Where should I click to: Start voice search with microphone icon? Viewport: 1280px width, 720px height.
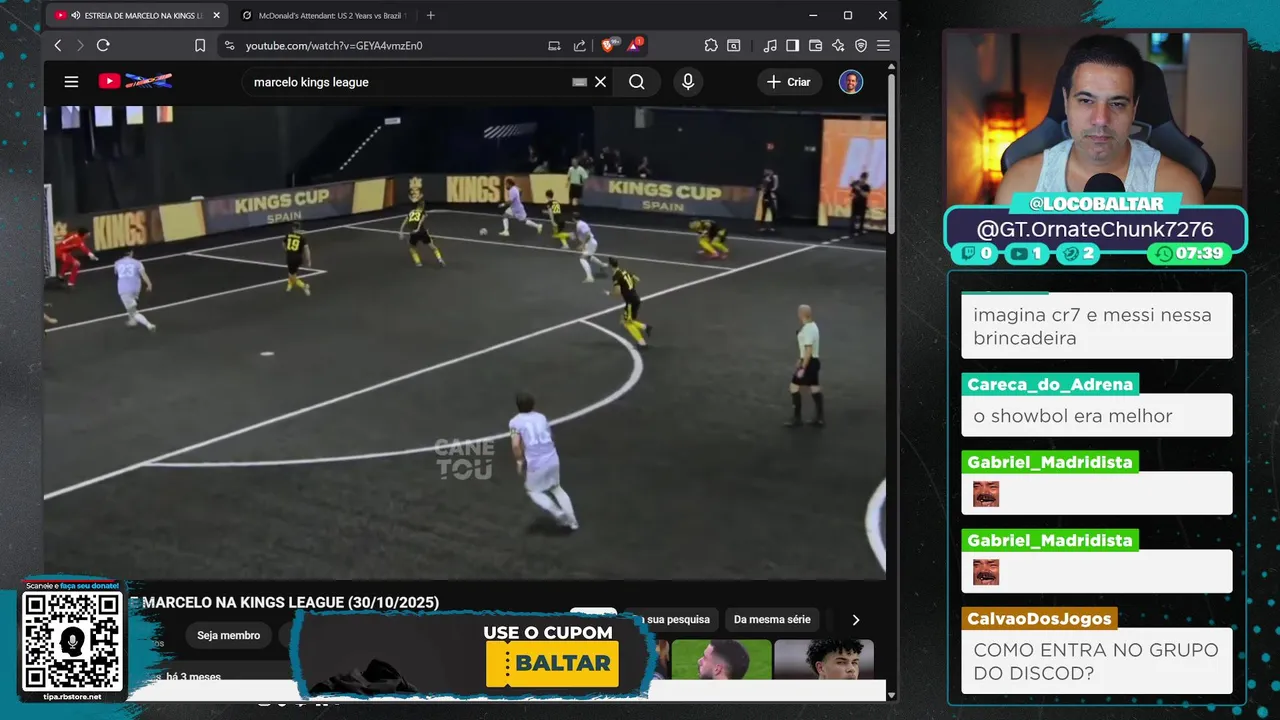pyautogui.click(x=688, y=82)
